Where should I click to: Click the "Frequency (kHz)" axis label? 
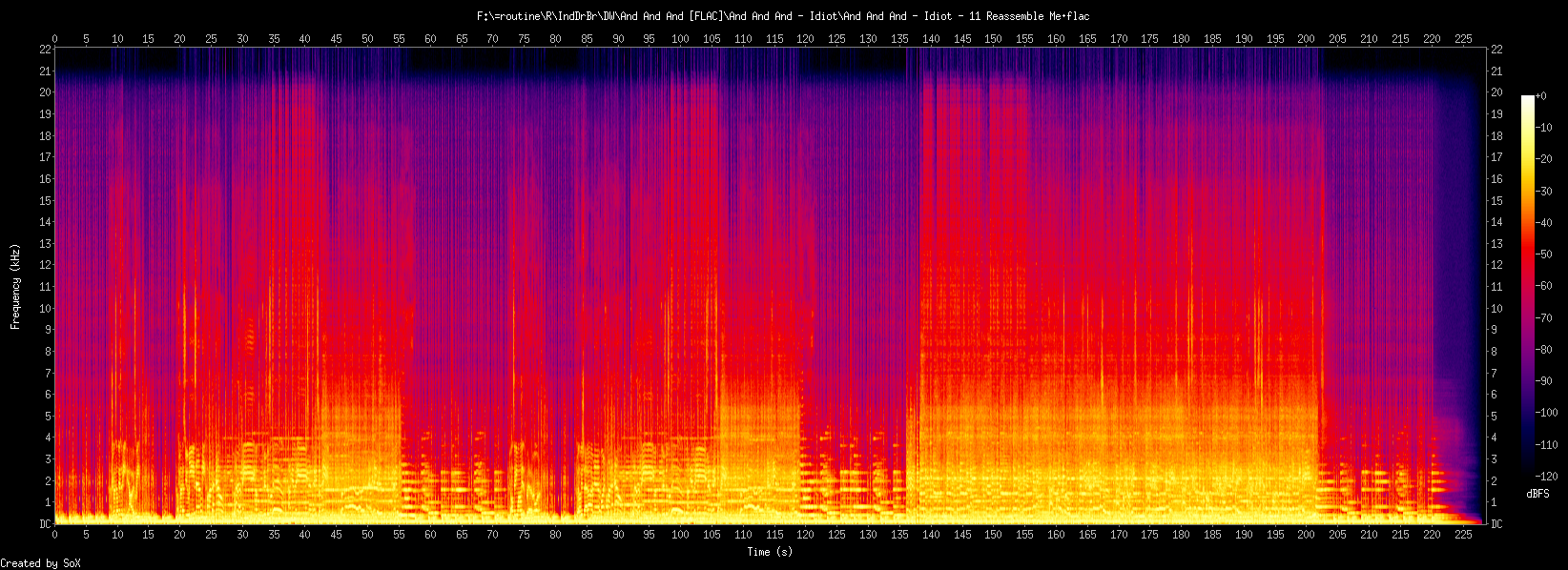coord(15,286)
